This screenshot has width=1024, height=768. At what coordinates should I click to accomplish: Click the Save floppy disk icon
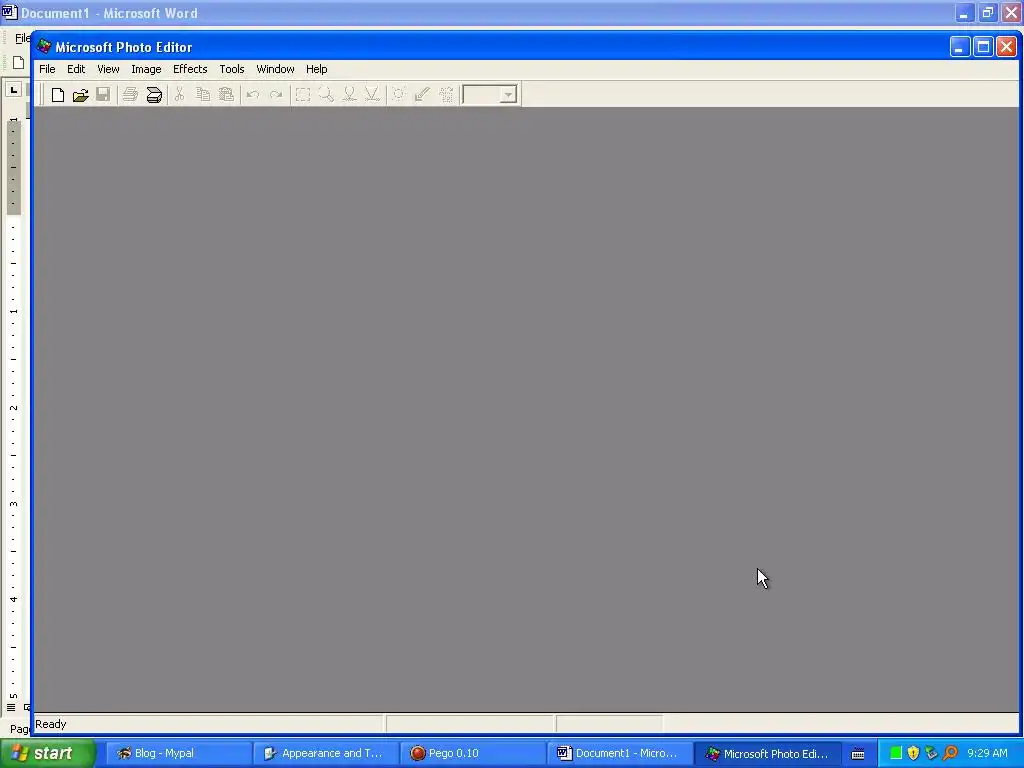(x=103, y=95)
